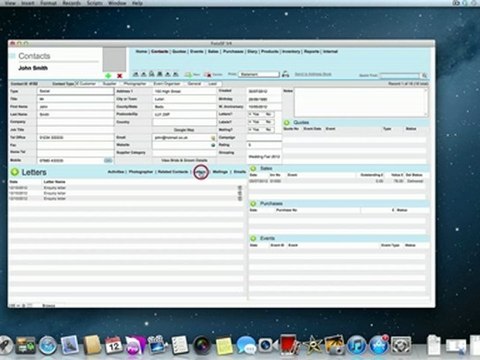This screenshot has width=480, height=360.
Task: Click the Quick Find magnifier icon
Action: (x=424, y=76)
